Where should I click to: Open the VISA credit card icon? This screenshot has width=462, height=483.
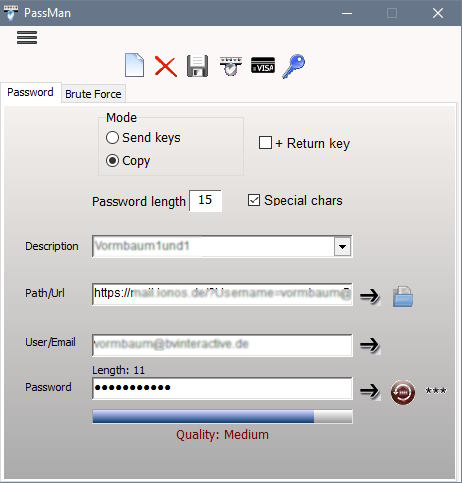click(263, 65)
